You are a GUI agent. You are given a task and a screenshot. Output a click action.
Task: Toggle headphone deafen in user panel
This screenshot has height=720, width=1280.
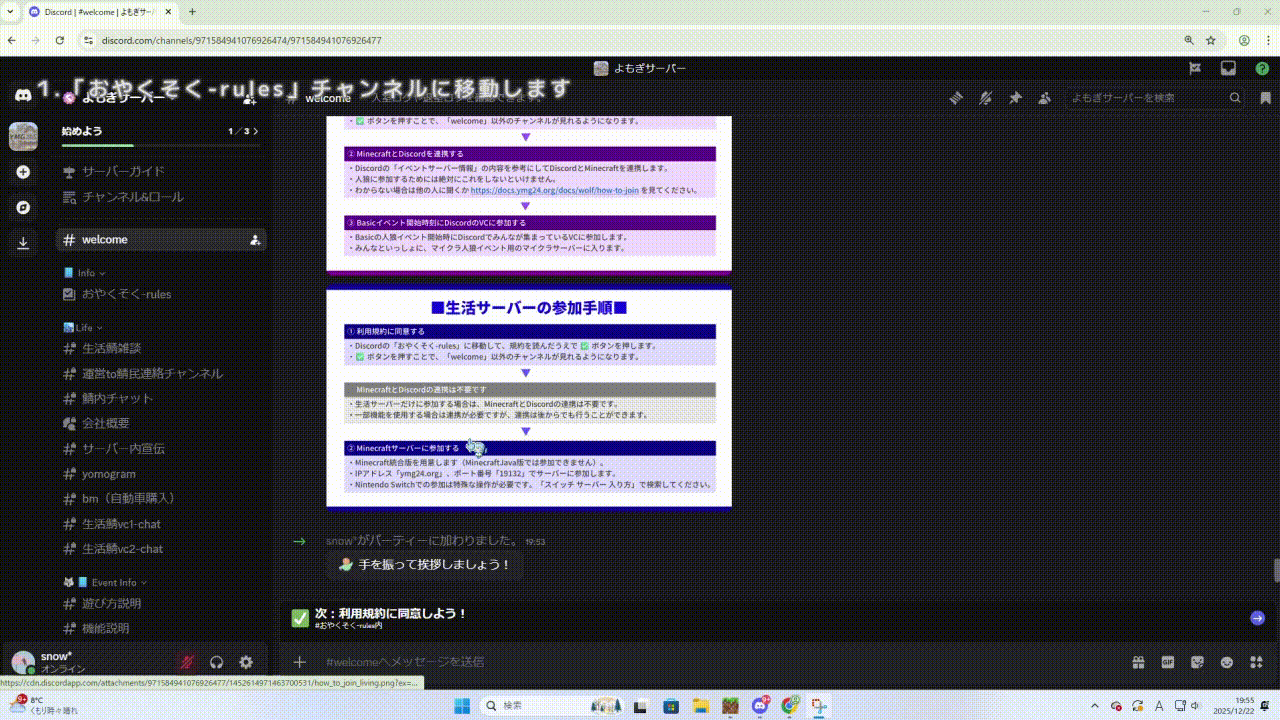[216, 662]
